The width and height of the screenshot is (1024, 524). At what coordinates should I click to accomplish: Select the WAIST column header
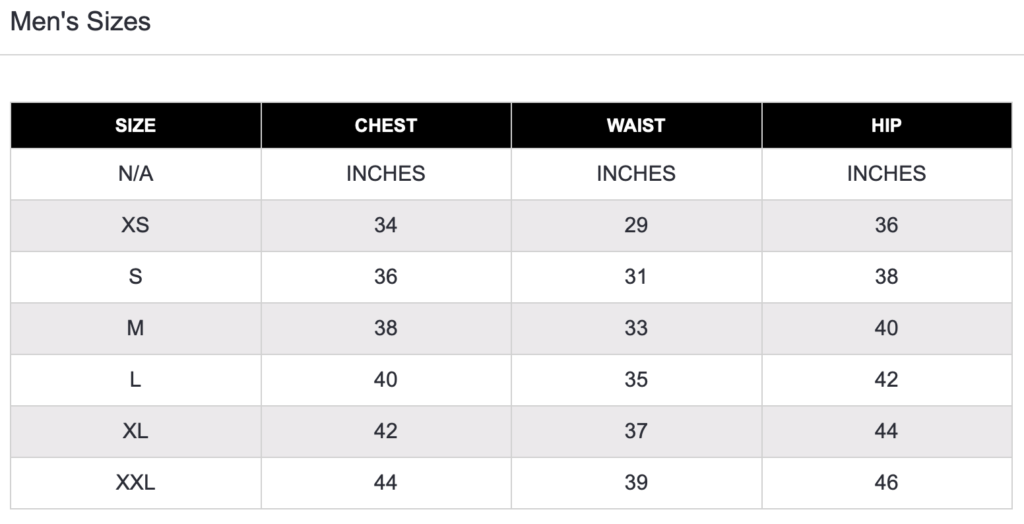pyautogui.click(x=636, y=125)
